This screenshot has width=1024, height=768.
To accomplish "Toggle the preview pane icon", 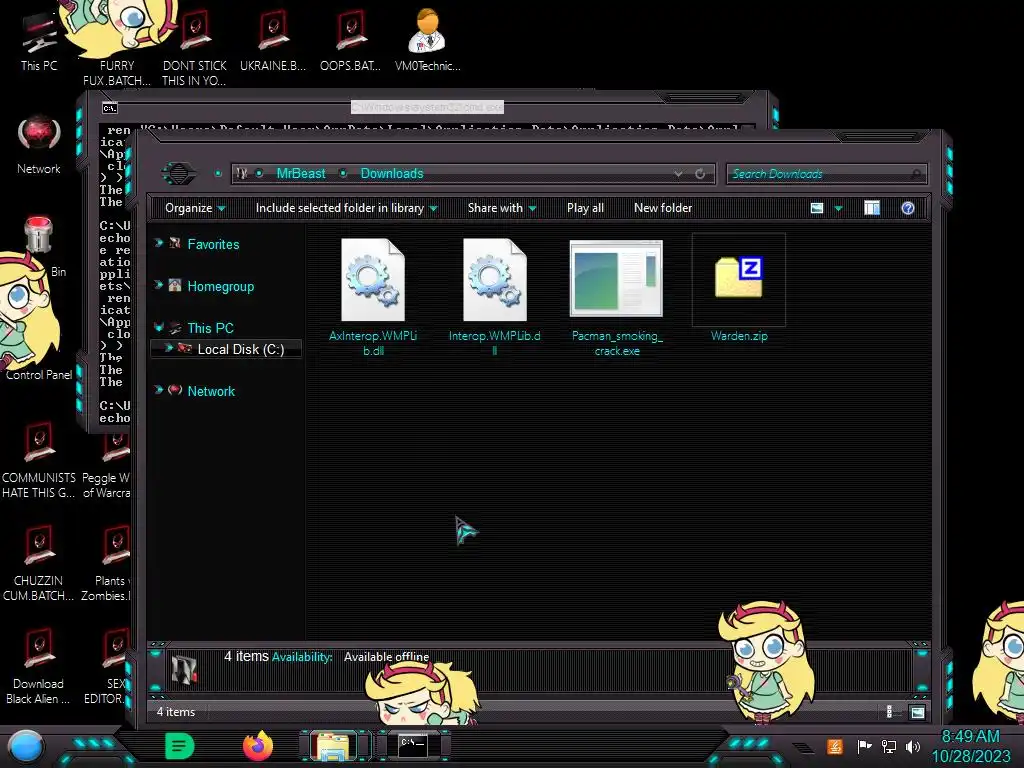I will coord(872,208).
